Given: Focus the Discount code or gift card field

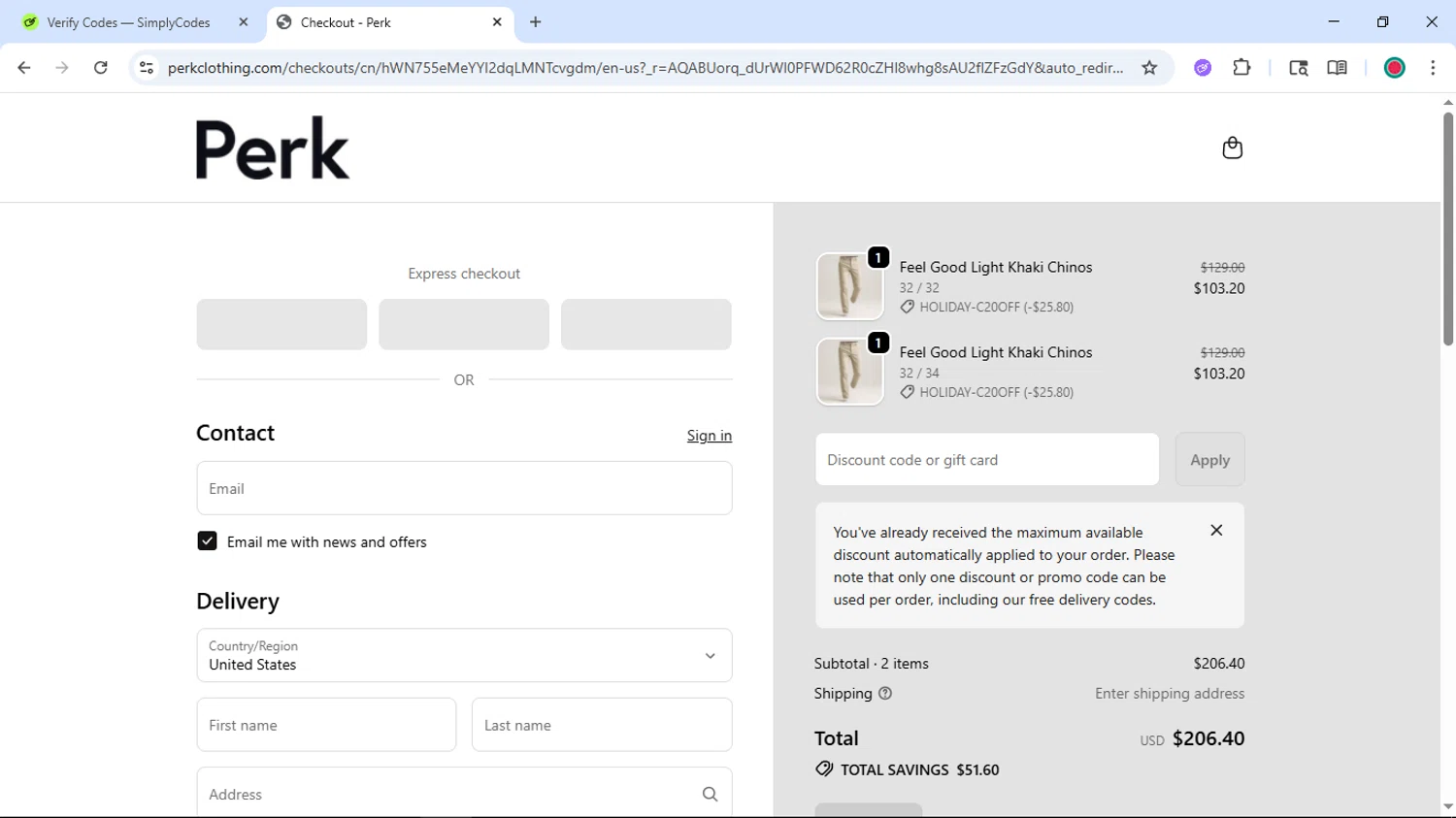Looking at the screenshot, I should click(986, 460).
